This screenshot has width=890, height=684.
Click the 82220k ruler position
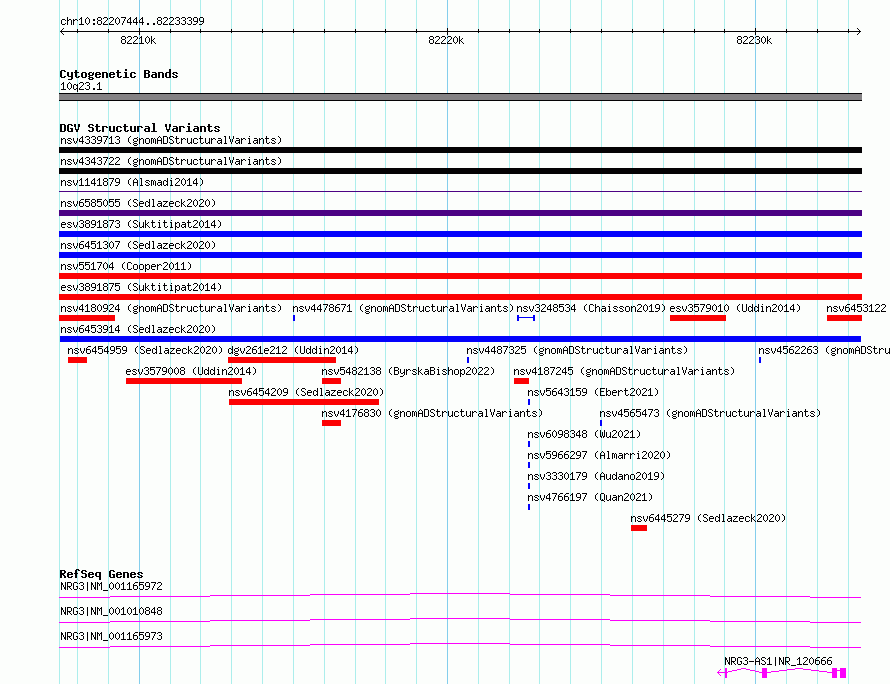click(446, 40)
